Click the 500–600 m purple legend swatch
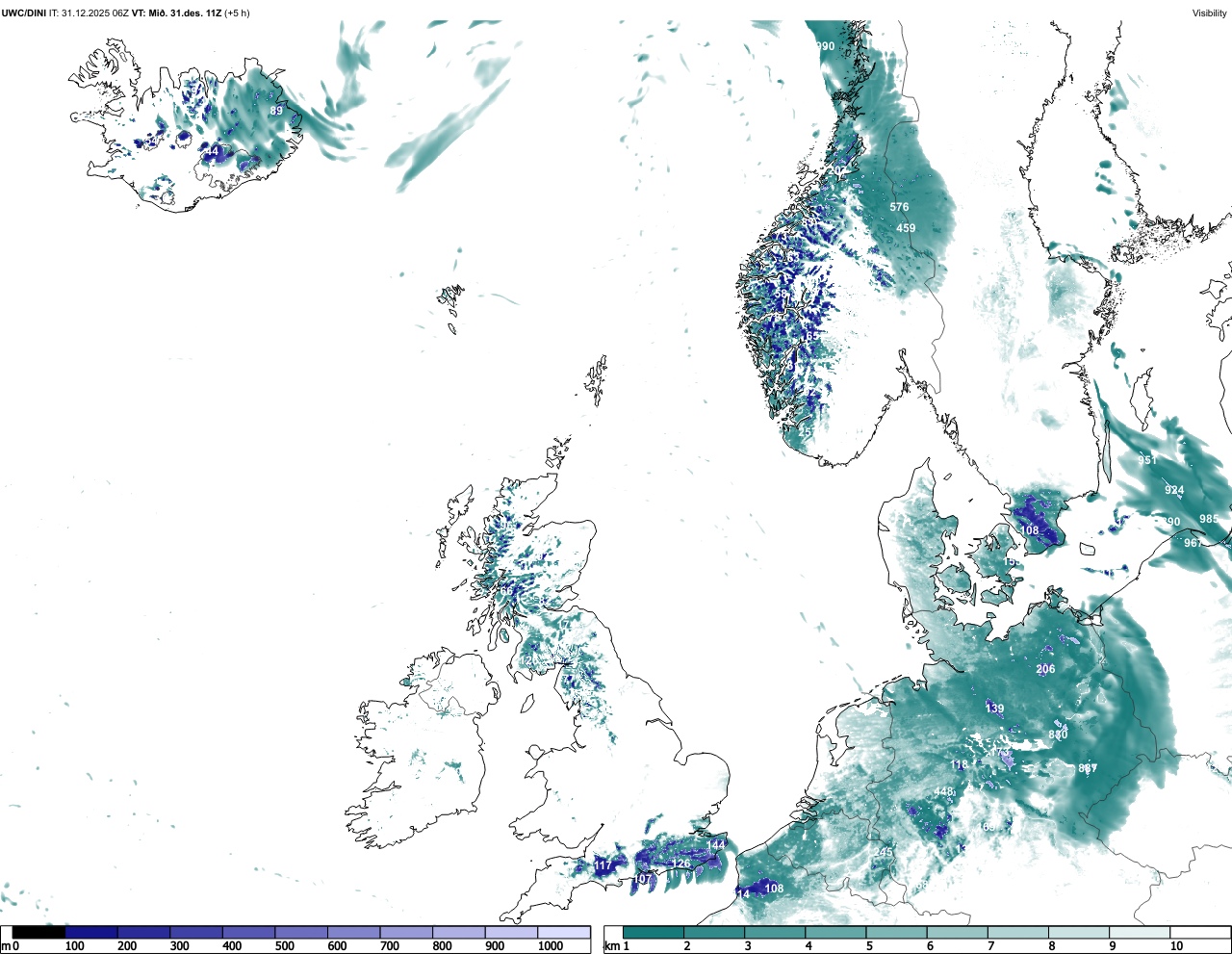The image size is (1232, 954). coord(301,932)
